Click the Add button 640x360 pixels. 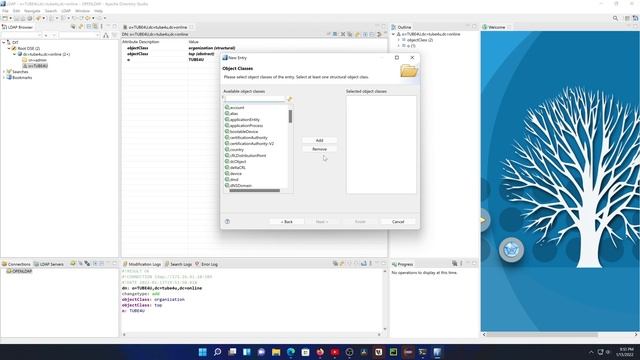pos(320,140)
